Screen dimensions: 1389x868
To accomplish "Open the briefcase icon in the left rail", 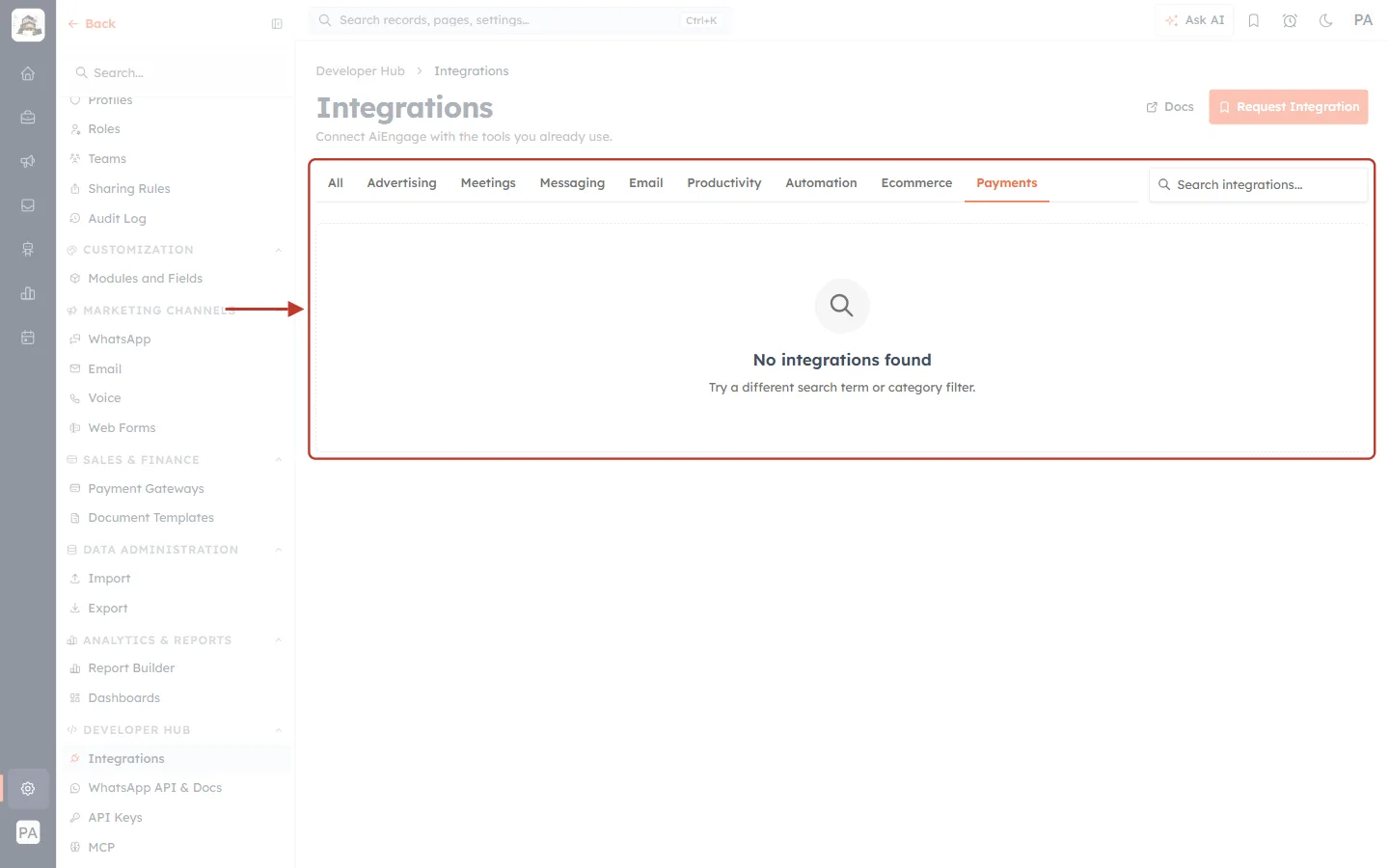I will (x=28, y=118).
